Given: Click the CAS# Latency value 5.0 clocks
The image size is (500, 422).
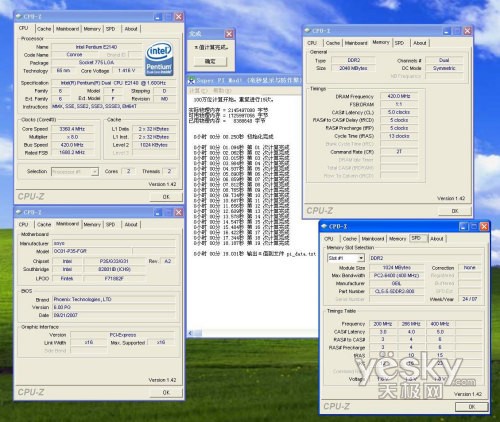Looking at the screenshot, I should click(399, 112).
